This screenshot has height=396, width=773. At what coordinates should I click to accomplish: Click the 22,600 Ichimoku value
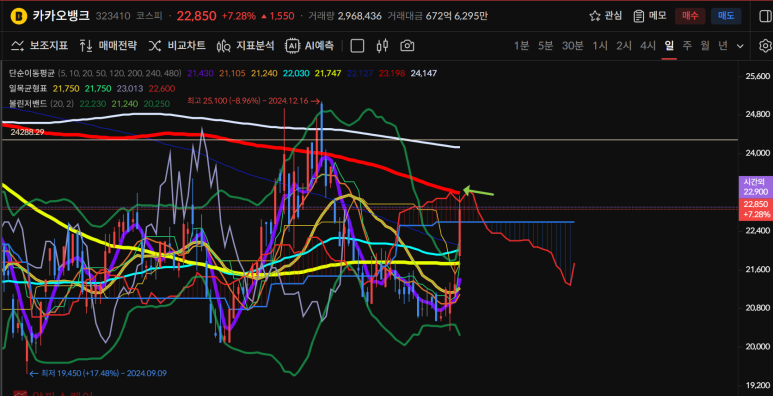click(x=162, y=89)
